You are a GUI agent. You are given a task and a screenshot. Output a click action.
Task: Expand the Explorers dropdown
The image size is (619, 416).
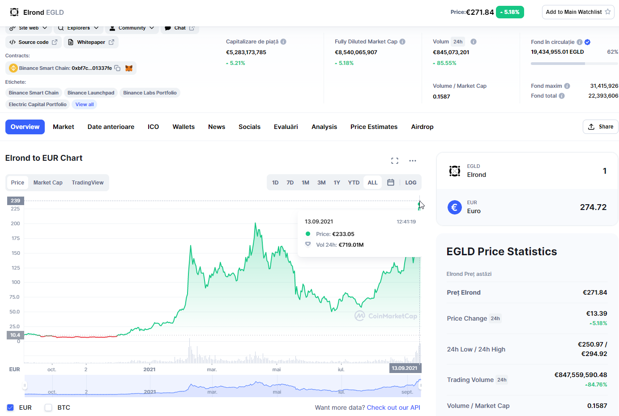[78, 28]
